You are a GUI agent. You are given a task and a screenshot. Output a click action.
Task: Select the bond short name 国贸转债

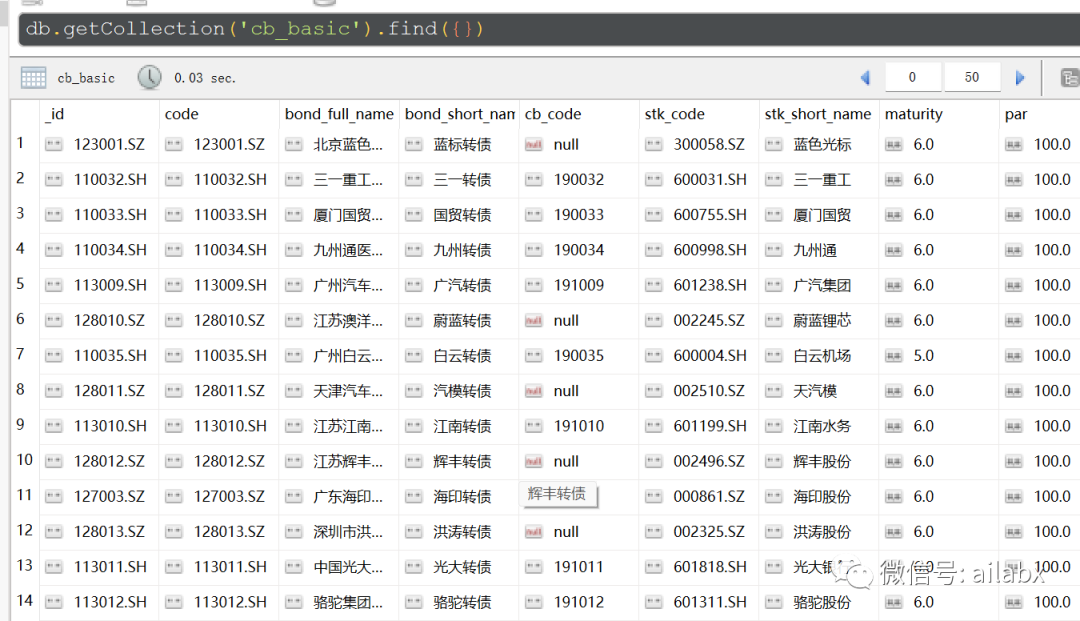click(462, 215)
